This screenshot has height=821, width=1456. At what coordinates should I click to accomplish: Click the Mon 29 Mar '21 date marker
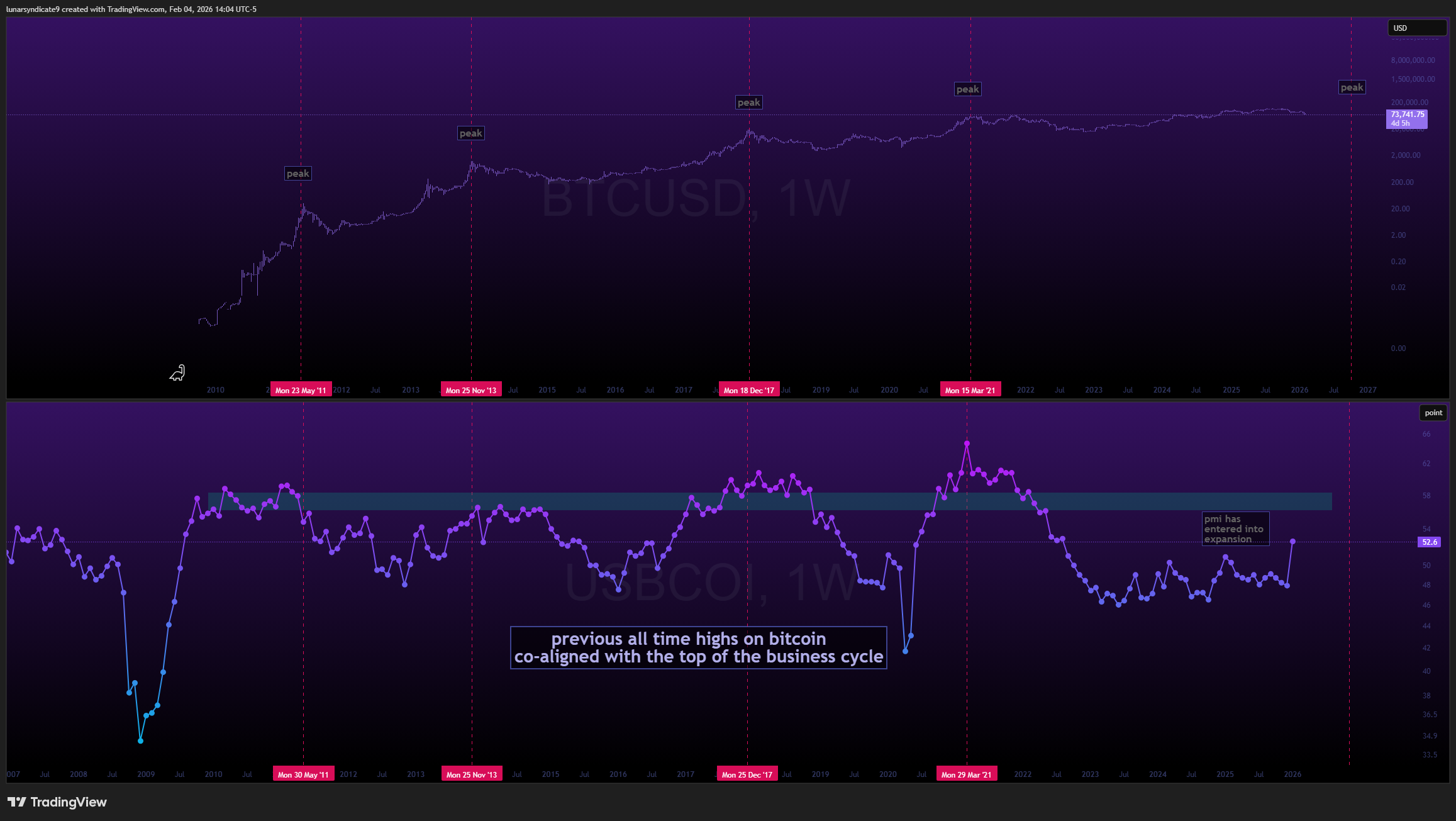point(967,774)
